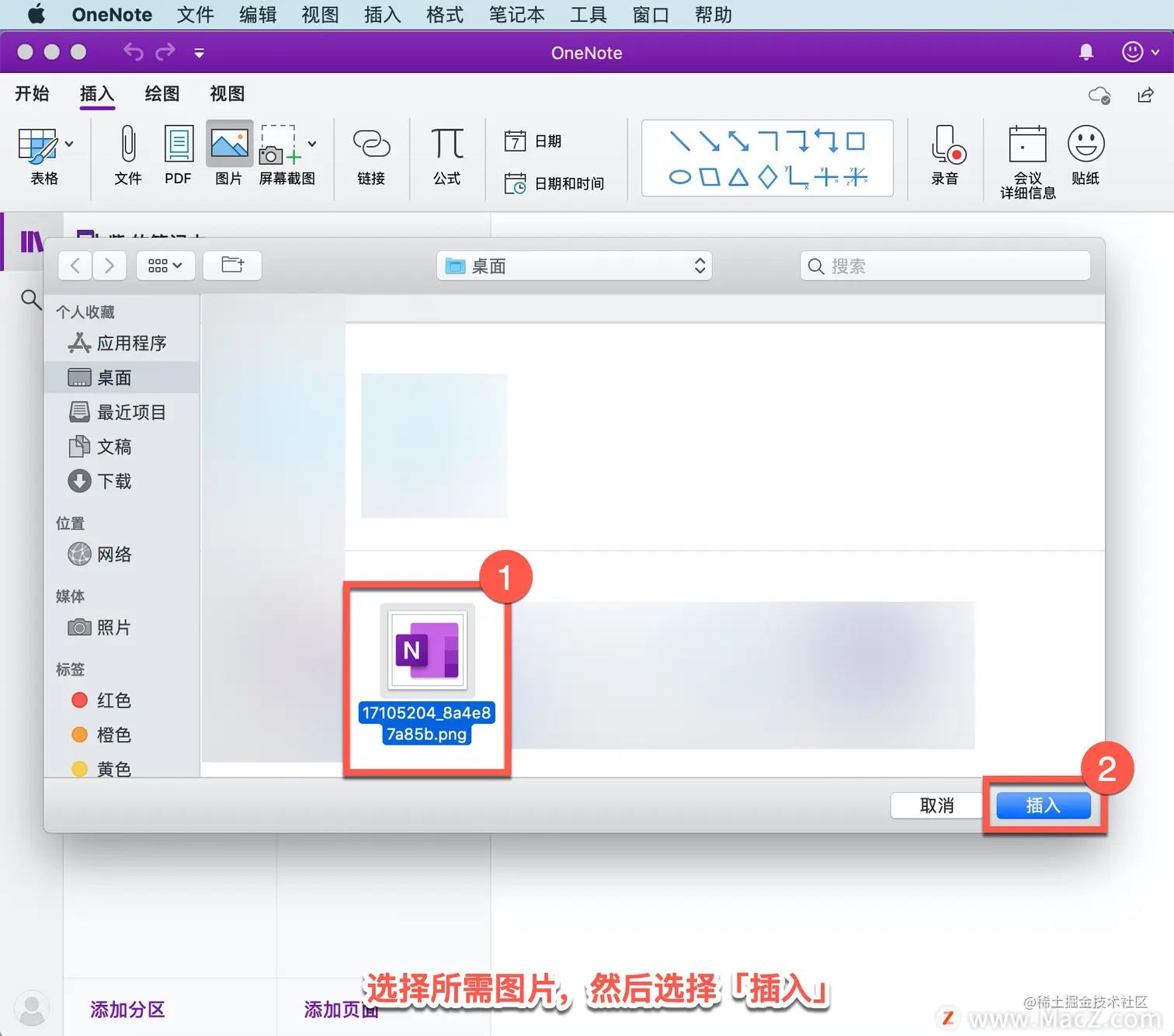Go back in the file dialog
This screenshot has height=1036, width=1174.
[x=75, y=266]
